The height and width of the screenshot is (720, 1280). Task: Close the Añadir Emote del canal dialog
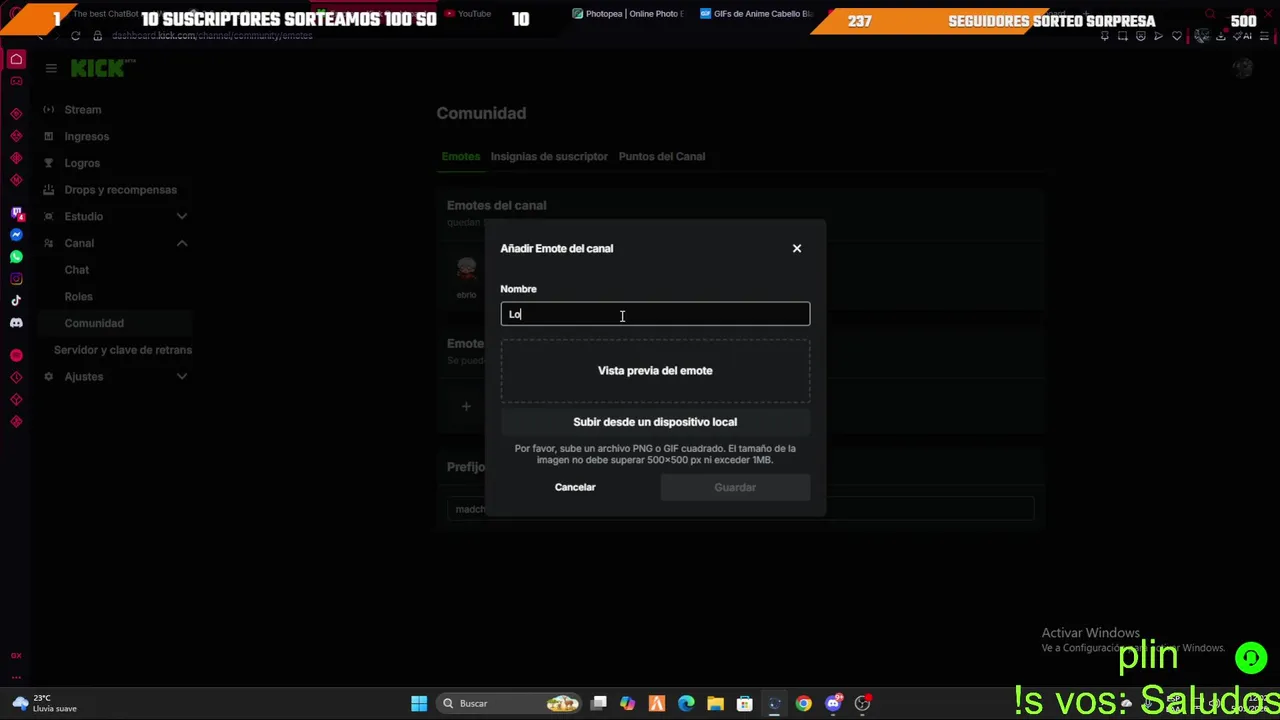pos(797,248)
